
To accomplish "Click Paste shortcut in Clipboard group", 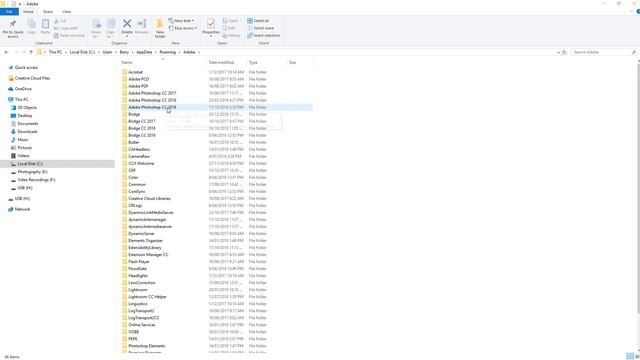I will coord(69,36).
